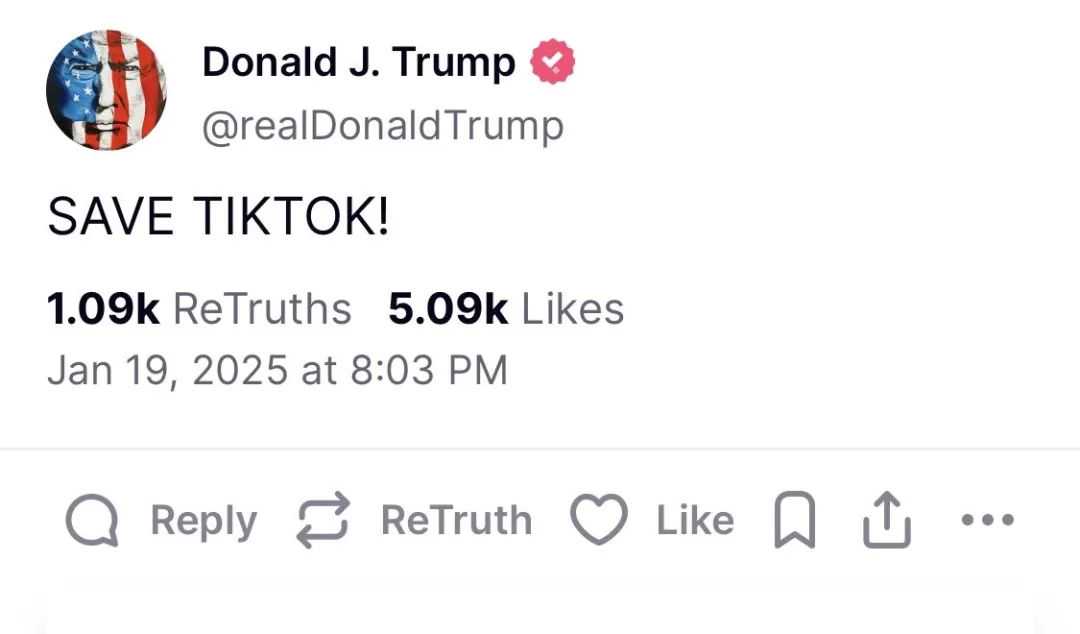Click the verified badge next to Donald J. Trump
Viewport: 1080px width, 634px height.
click(552, 60)
